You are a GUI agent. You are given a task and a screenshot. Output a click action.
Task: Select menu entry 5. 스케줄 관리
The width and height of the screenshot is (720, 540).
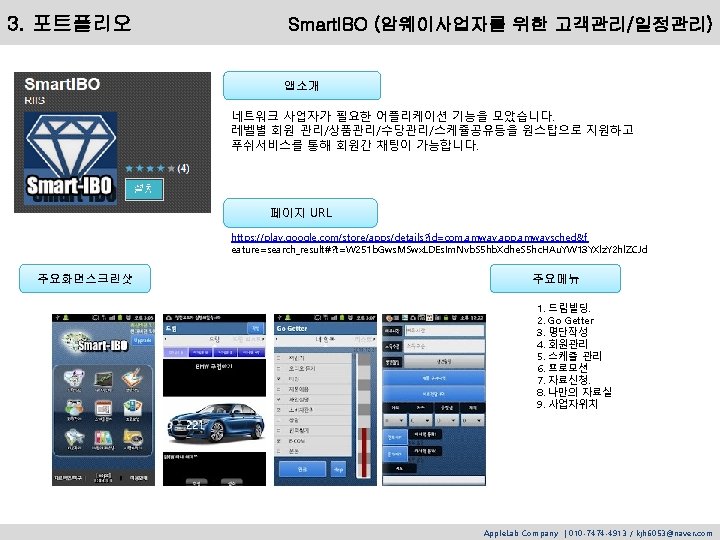tap(569, 356)
